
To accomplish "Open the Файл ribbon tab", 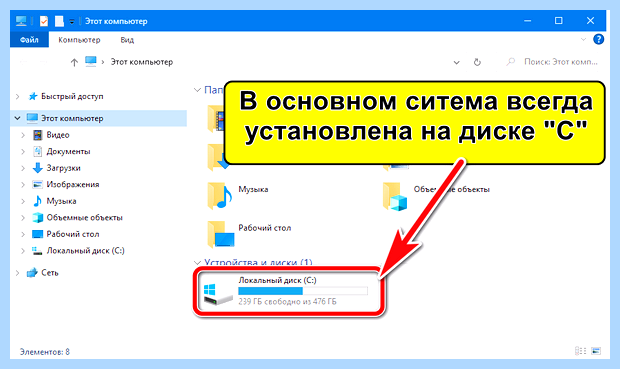I will point(29,40).
